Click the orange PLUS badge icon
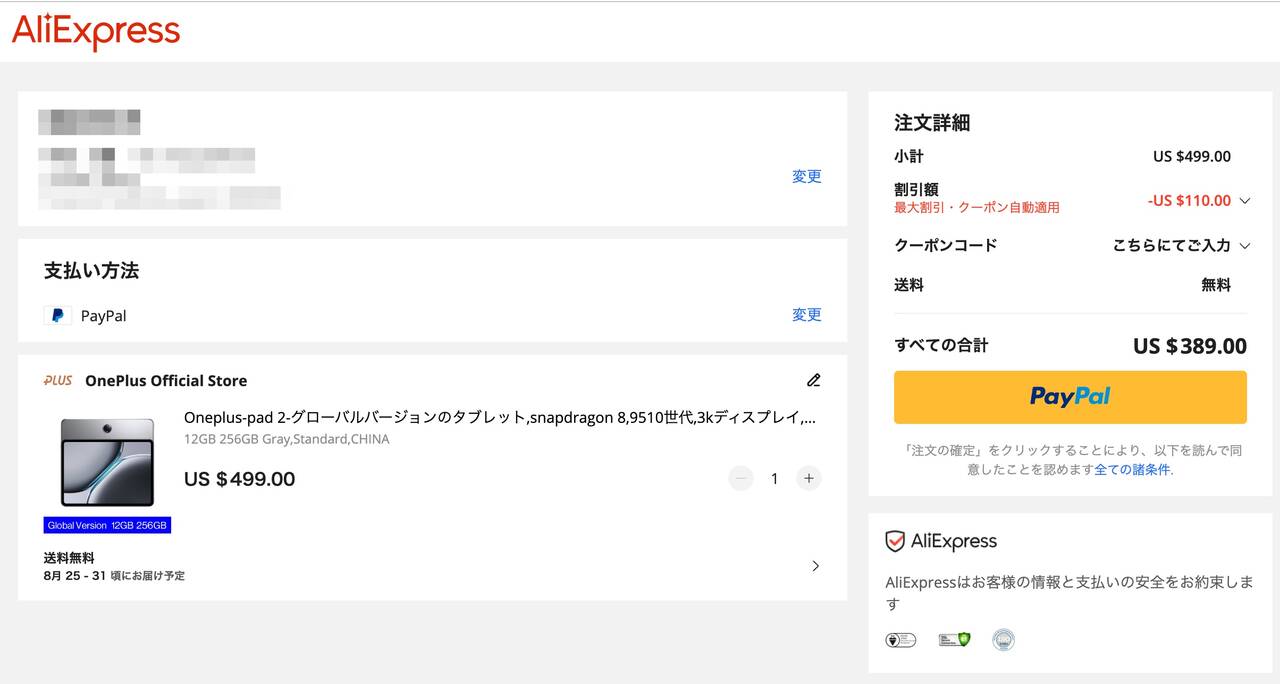The height and width of the screenshot is (684, 1280). coord(58,381)
